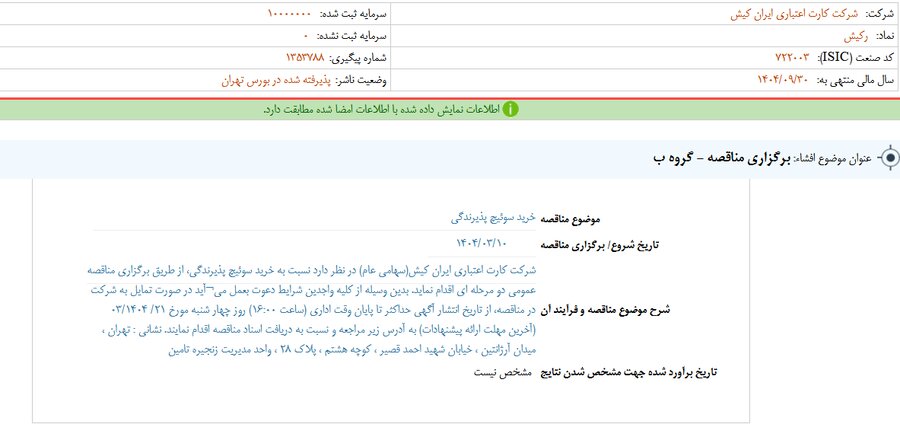Click the label نماد:

pos(884,36)
